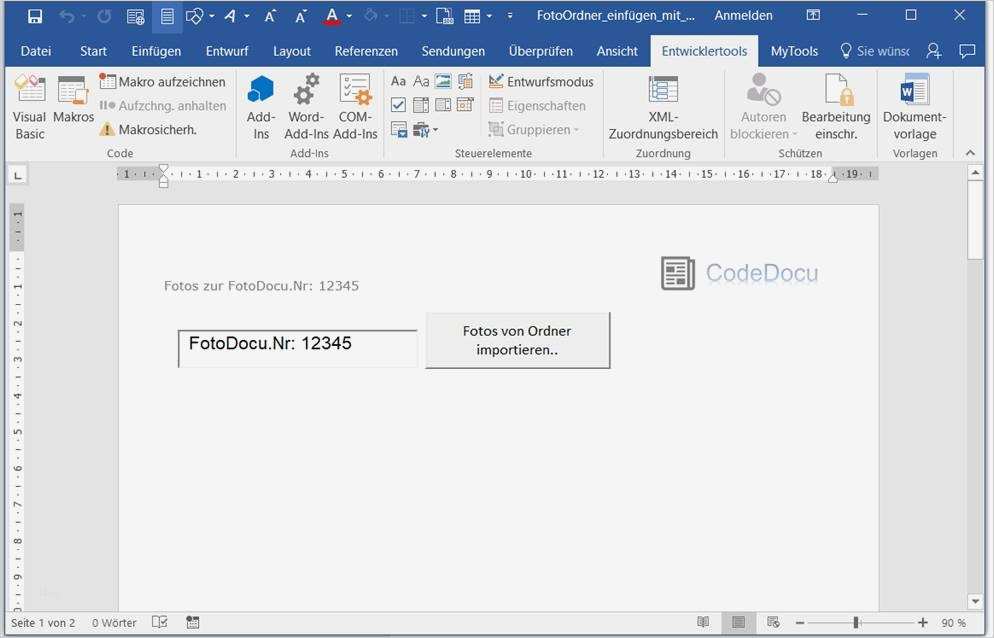The image size is (994, 638).
Task: Switch to the Start tab
Action: [93, 51]
